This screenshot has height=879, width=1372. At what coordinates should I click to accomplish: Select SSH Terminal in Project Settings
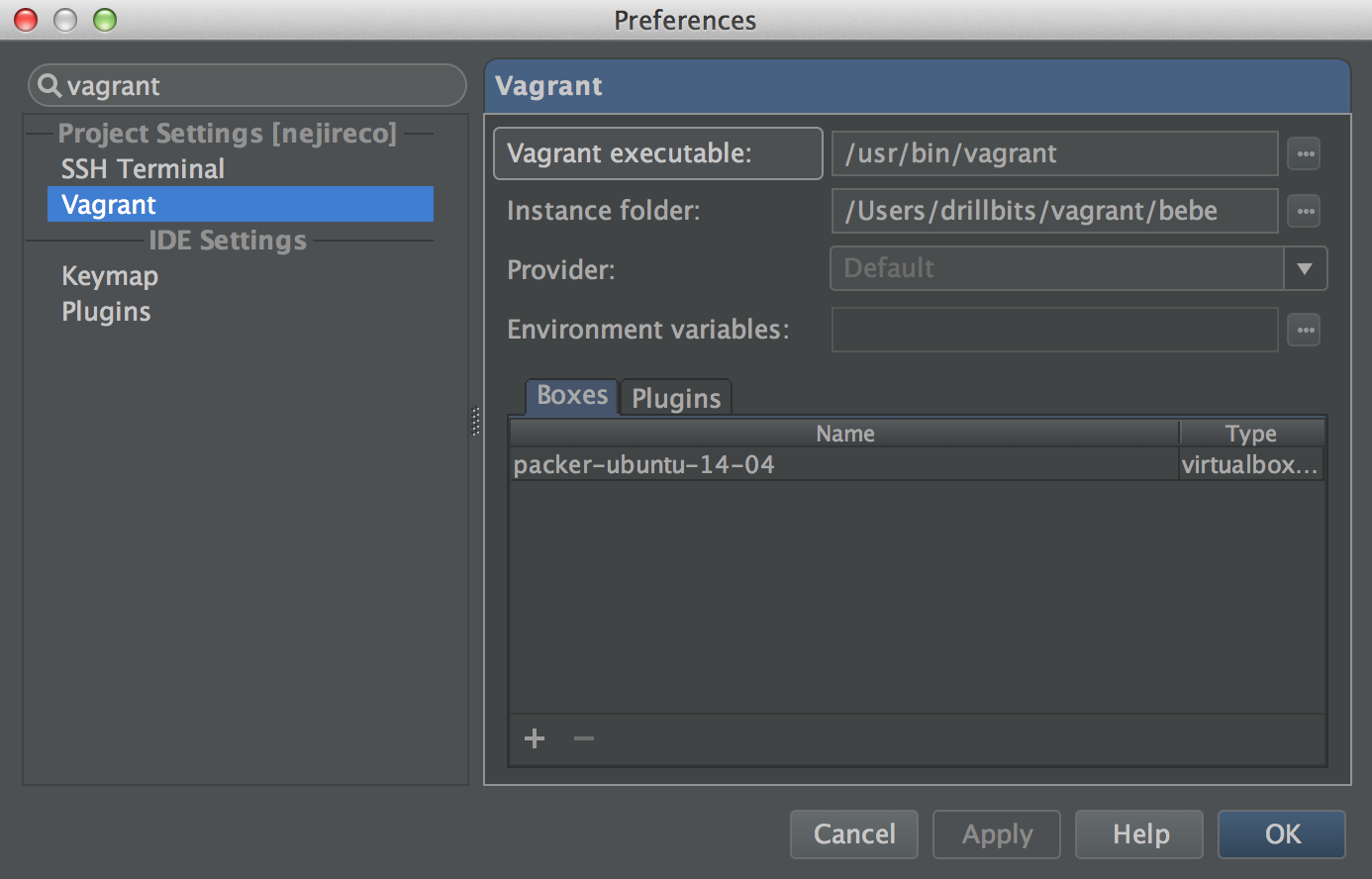click(143, 168)
